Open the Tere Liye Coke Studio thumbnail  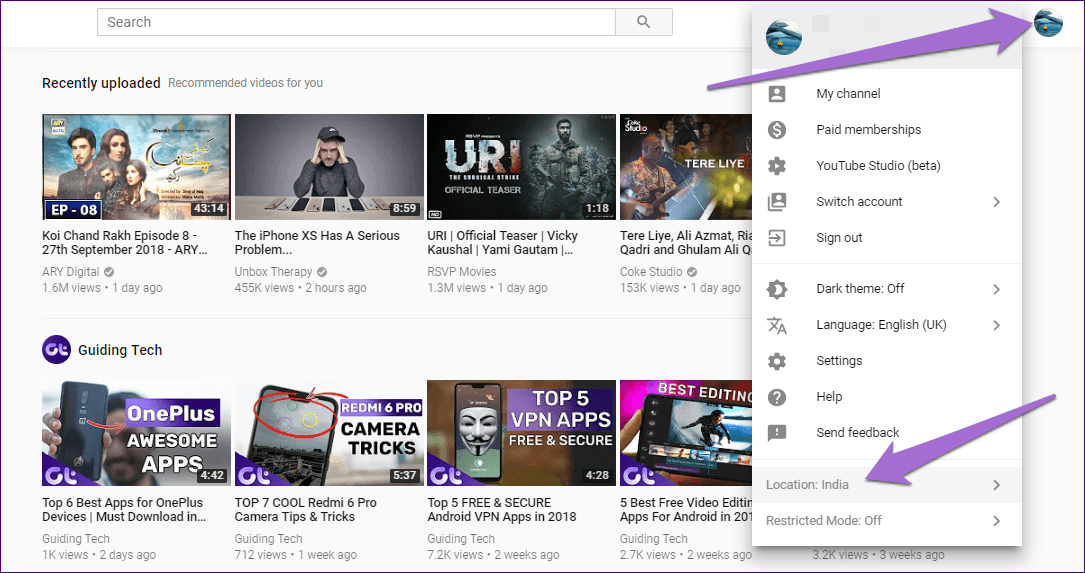point(686,167)
